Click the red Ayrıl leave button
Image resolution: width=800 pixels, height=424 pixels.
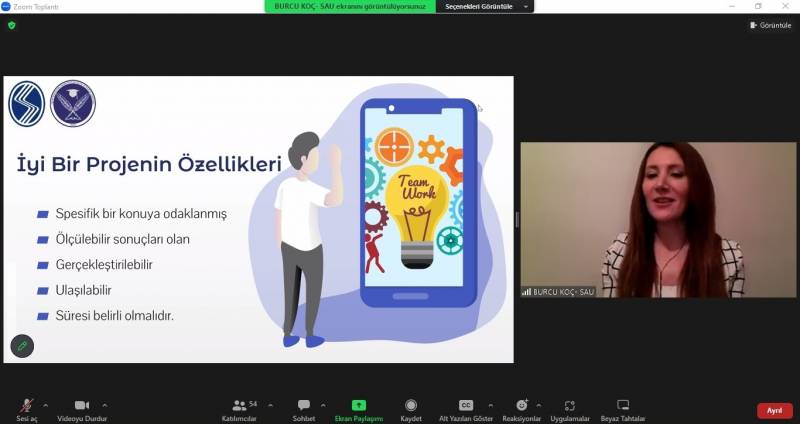(774, 410)
